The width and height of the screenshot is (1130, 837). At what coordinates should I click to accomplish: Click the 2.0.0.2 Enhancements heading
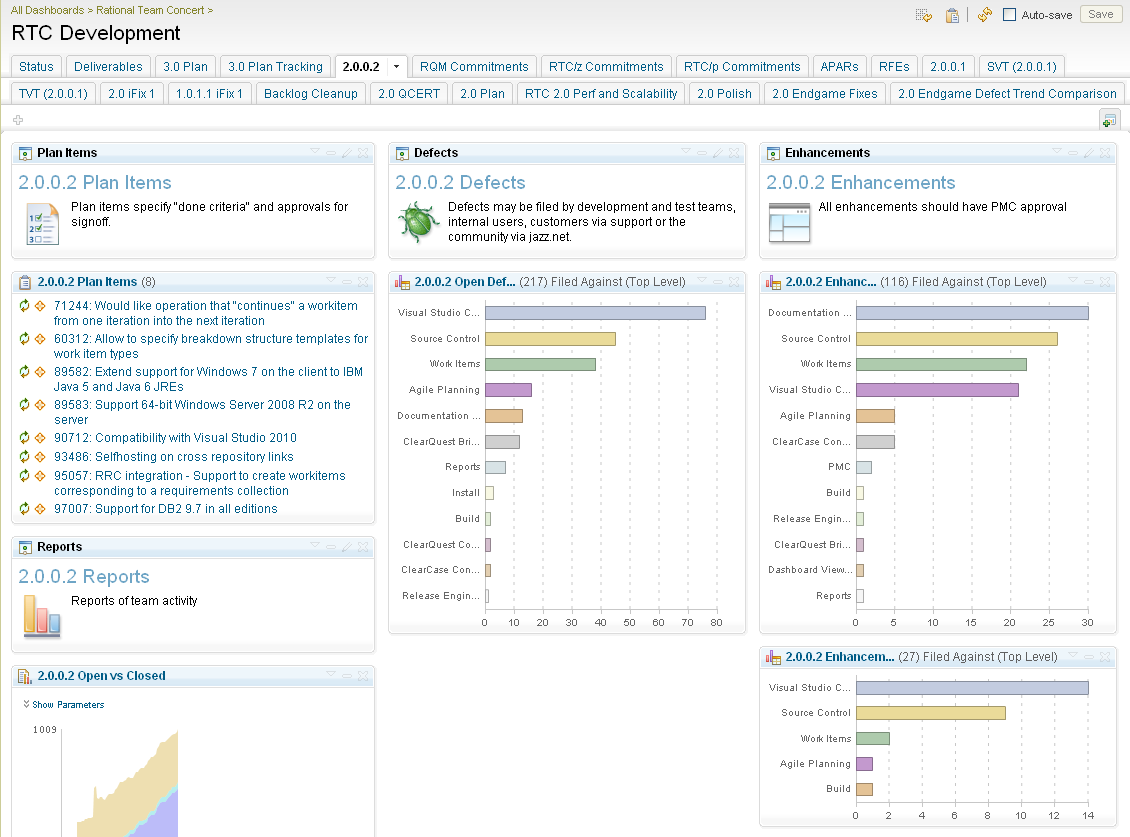click(x=860, y=182)
